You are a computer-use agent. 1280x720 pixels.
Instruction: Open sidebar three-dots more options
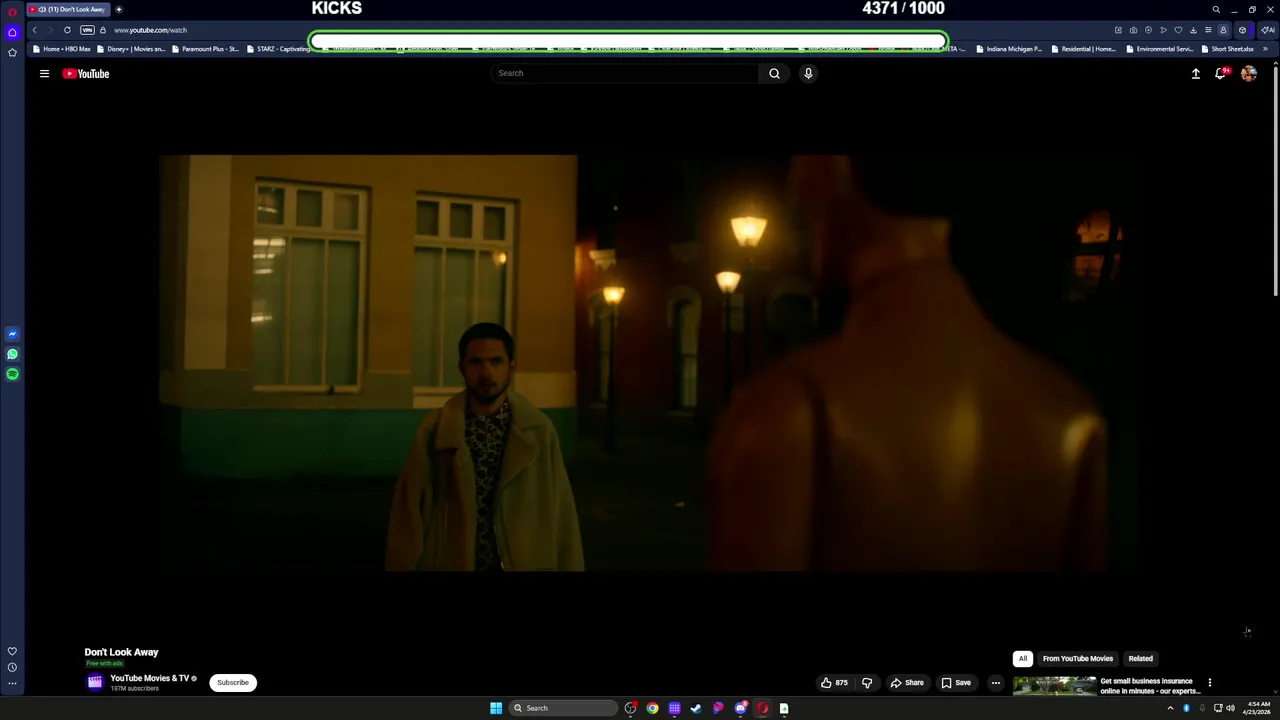point(12,684)
